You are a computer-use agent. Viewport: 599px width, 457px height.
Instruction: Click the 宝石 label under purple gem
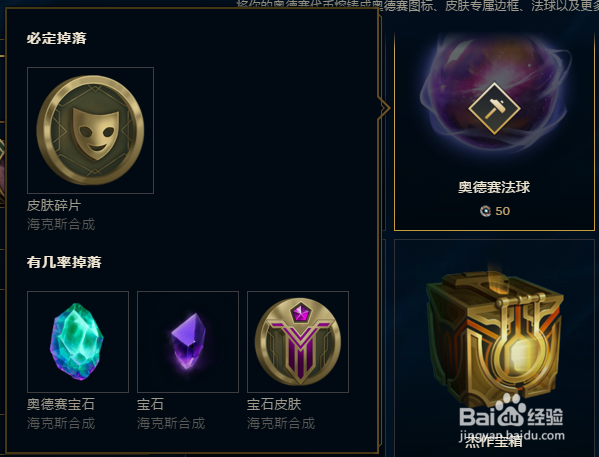[x=150, y=404]
